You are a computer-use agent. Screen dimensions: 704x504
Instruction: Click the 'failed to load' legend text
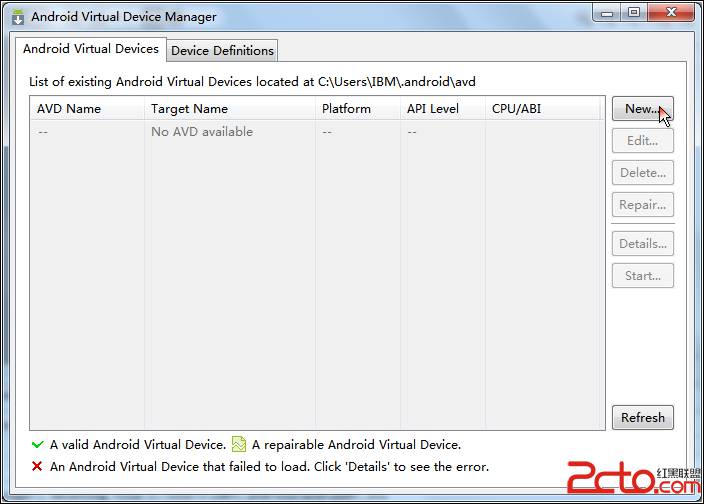click(269, 467)
